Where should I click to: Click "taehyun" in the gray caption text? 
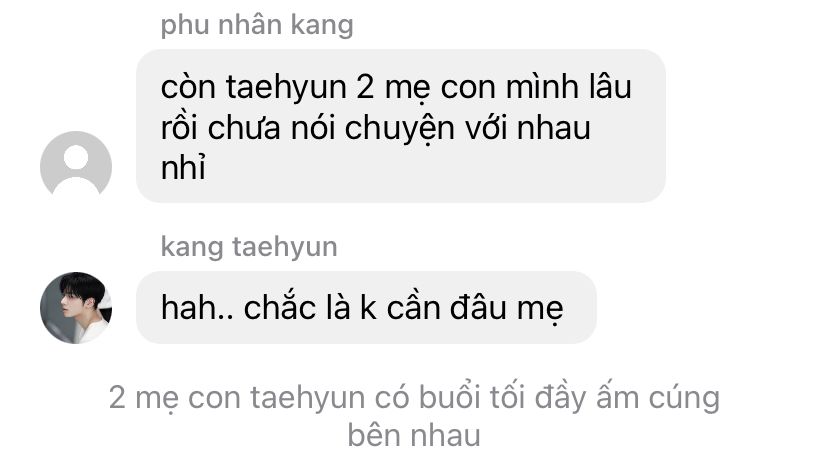[x=307, y=398]
